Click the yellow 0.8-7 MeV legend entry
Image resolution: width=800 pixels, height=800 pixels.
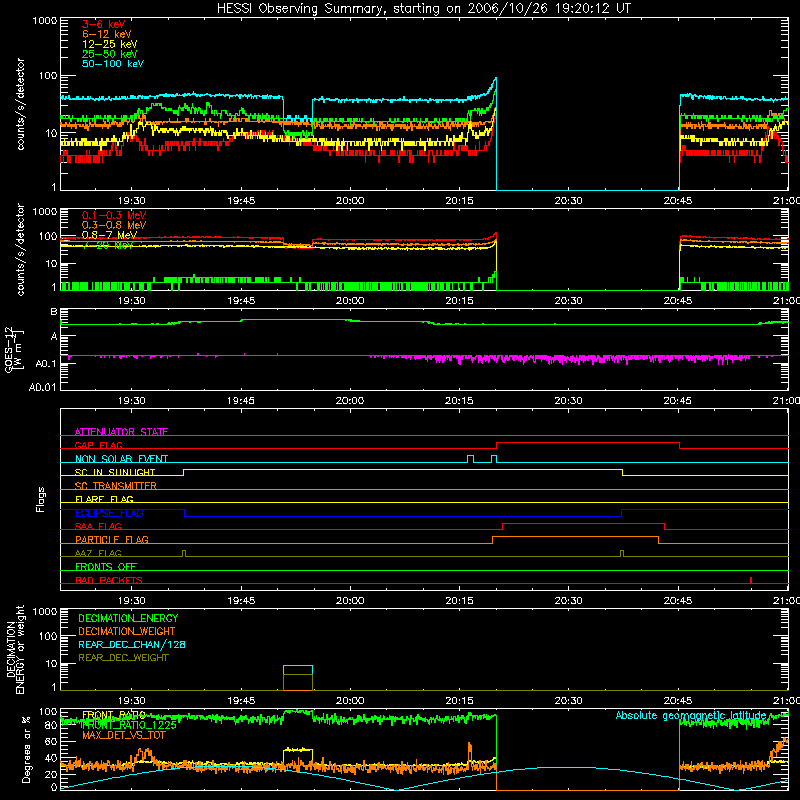click(109, 235)
